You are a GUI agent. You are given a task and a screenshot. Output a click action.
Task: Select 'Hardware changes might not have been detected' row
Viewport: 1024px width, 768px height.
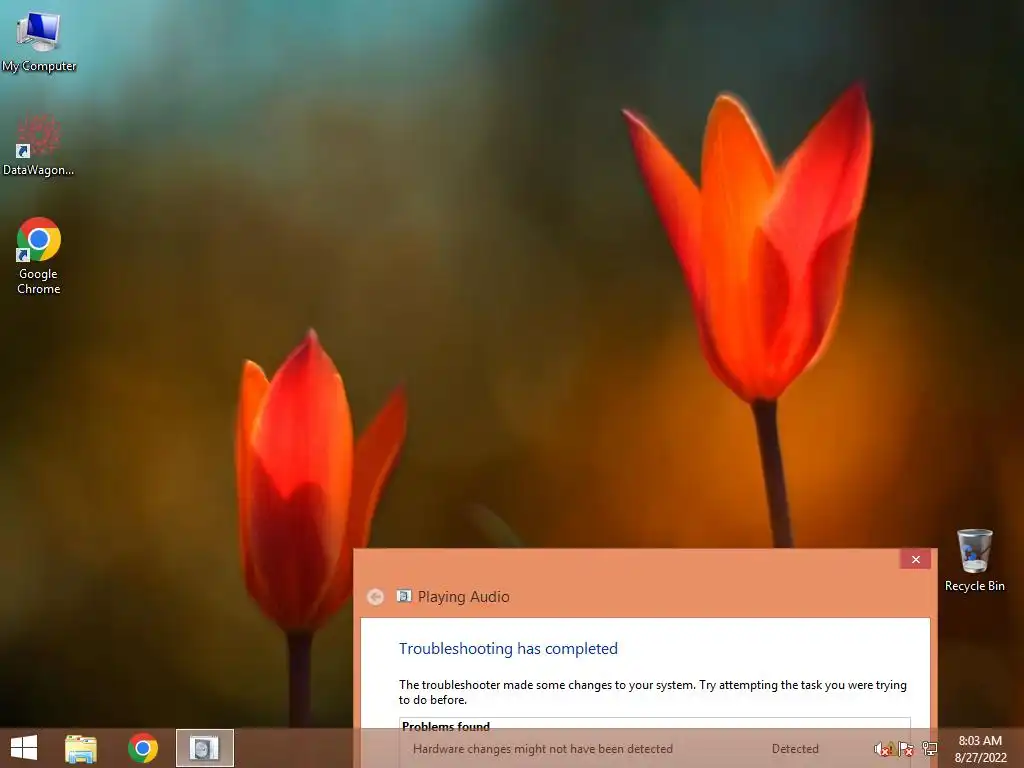point(655,749)
